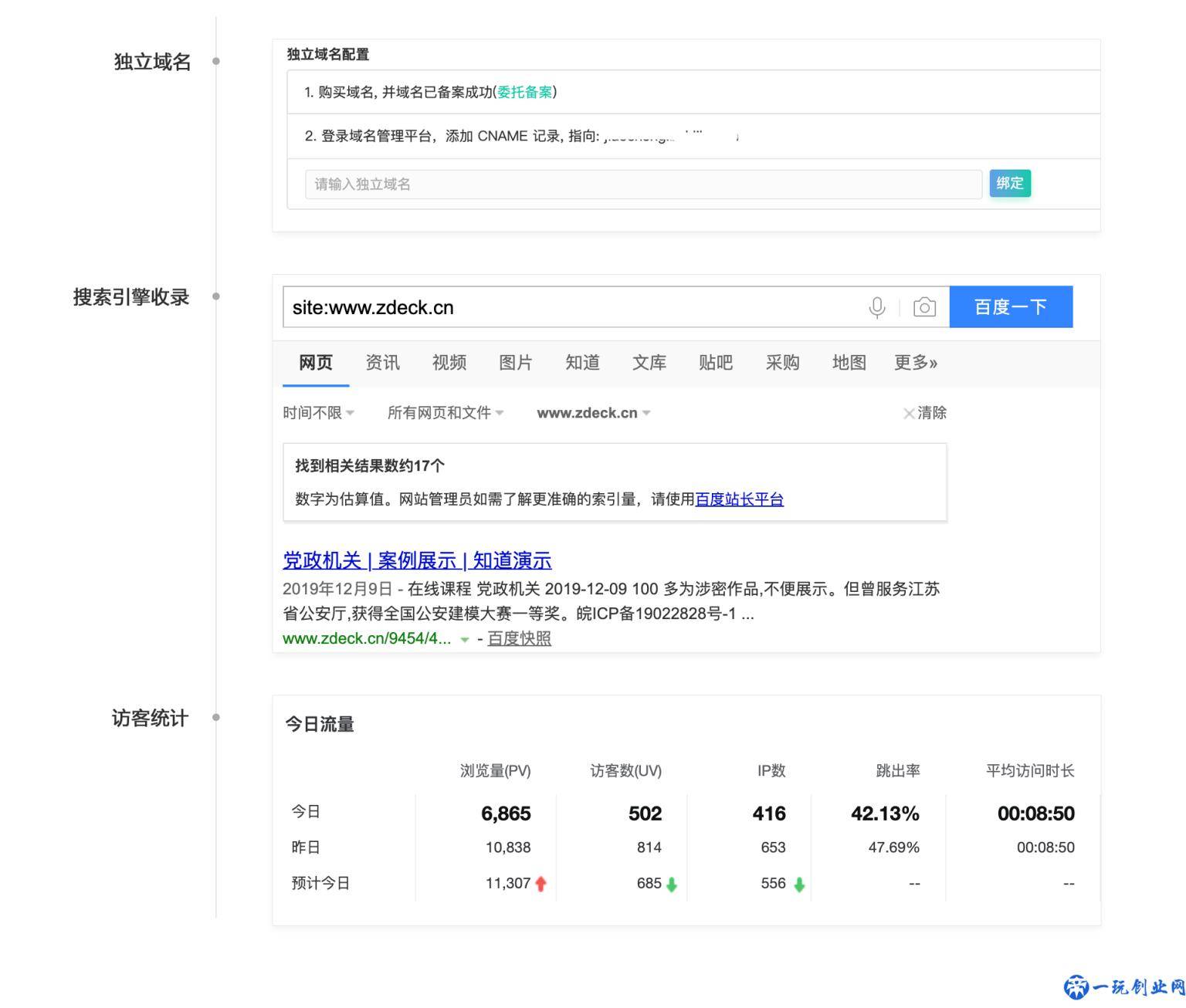Expand the 所有网页和文件 file type dropdown
Screen dimensions: 1186x1008
click(x=446, y=413)
